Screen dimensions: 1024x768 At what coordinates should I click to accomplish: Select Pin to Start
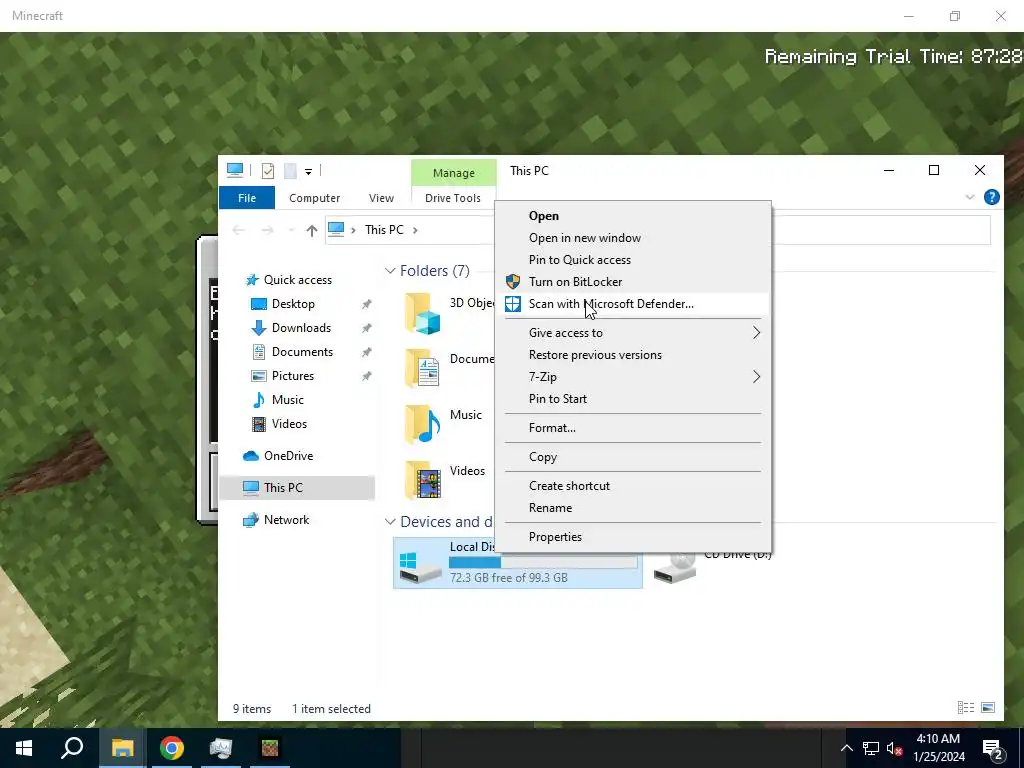pos(557,399)
